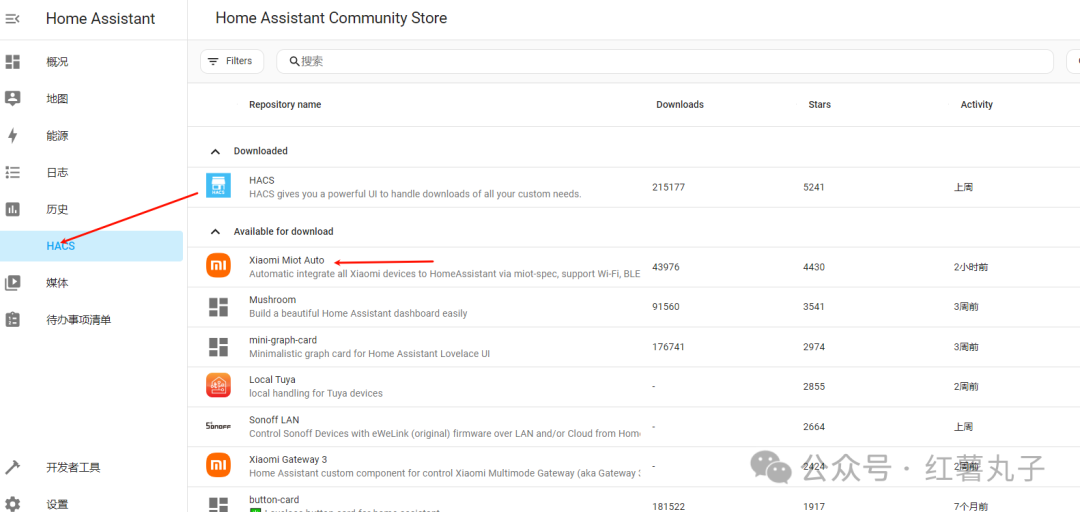Open the Sonoff LAN repository name
Screen dimensions: 1080x512
274,420
